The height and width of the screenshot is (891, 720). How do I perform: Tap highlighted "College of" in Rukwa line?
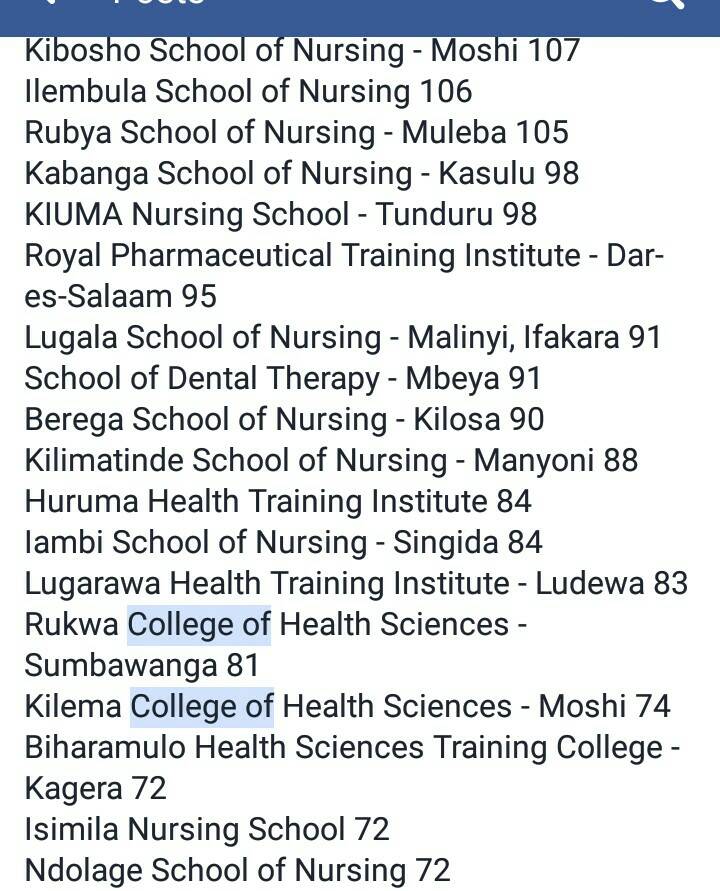click(x=199, y=624)
